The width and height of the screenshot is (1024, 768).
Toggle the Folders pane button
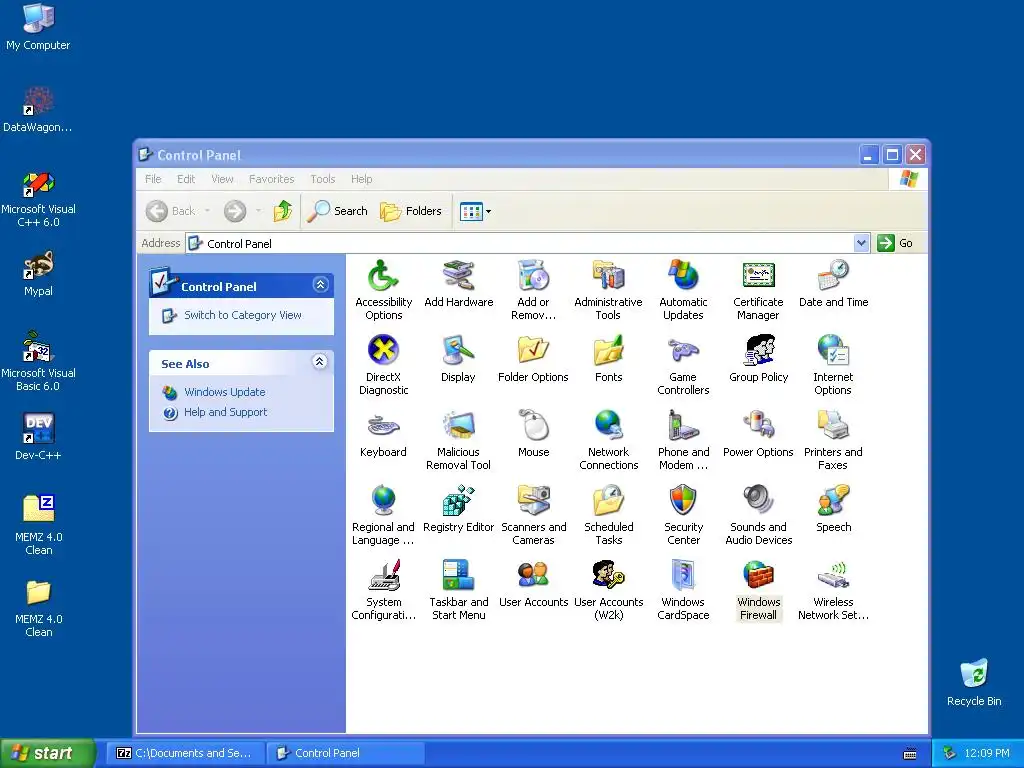411,211
